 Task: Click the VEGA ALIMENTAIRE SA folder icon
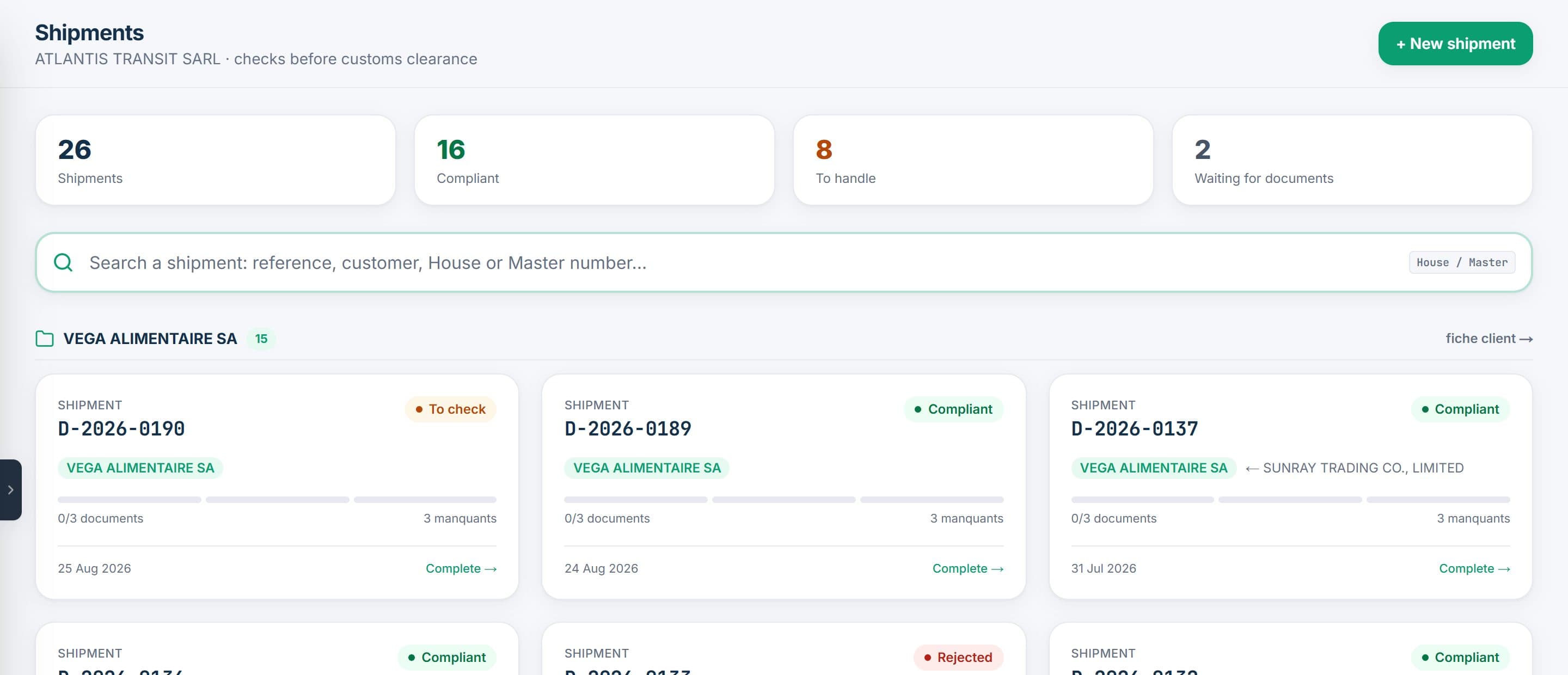[x=45, y=339]
